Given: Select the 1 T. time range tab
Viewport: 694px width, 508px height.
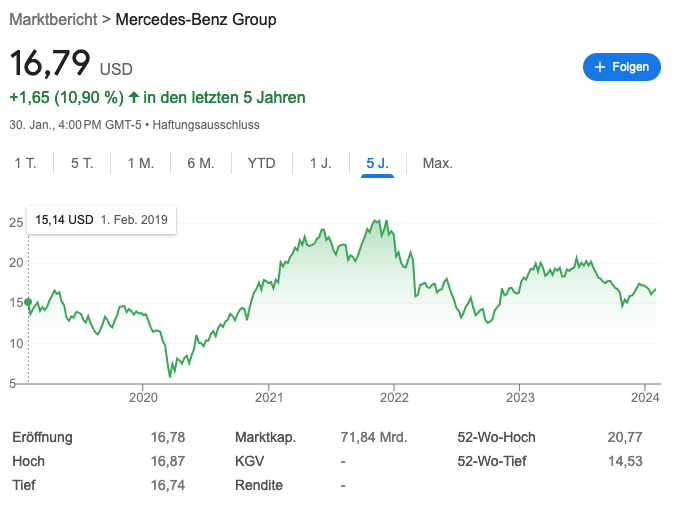Looking at the screenshot, I should pos(25,163).
